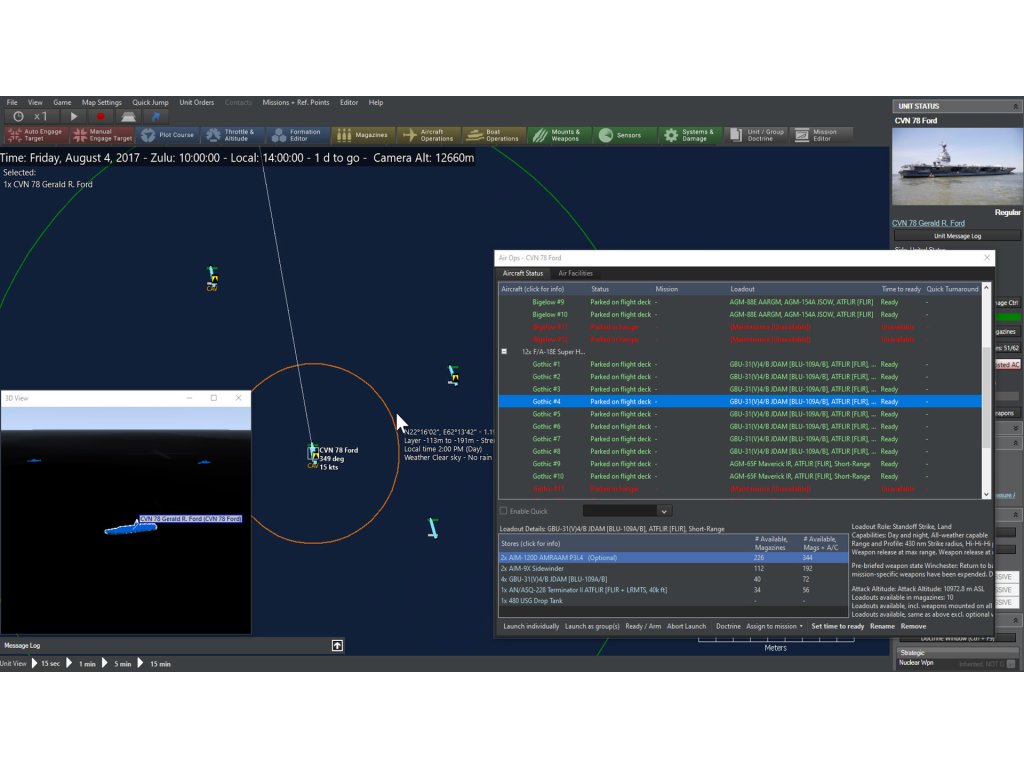Open the Magazines window
The height and width of the screenshot is (768, 1024).
(x=362, y=135)
